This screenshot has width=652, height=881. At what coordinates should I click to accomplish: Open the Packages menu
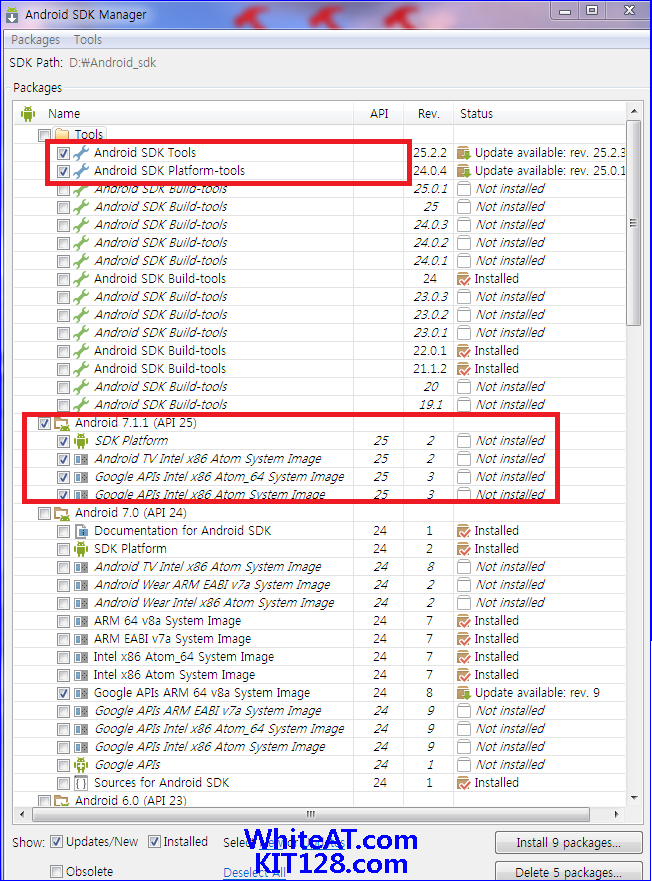pos(35,40)
